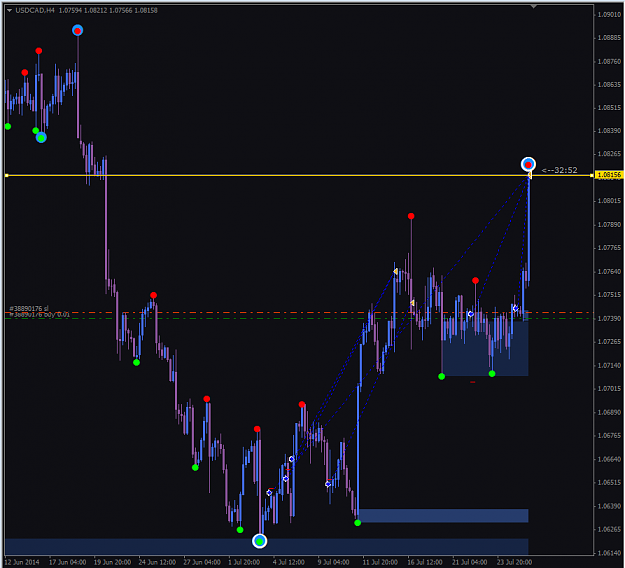Image resolution: width=625 pixels, height=568 pixels.
Task: Select the yellow trade arrow near 1.07640 on 16 Jul
Action: pyautogui.click(x=395, y=271)
